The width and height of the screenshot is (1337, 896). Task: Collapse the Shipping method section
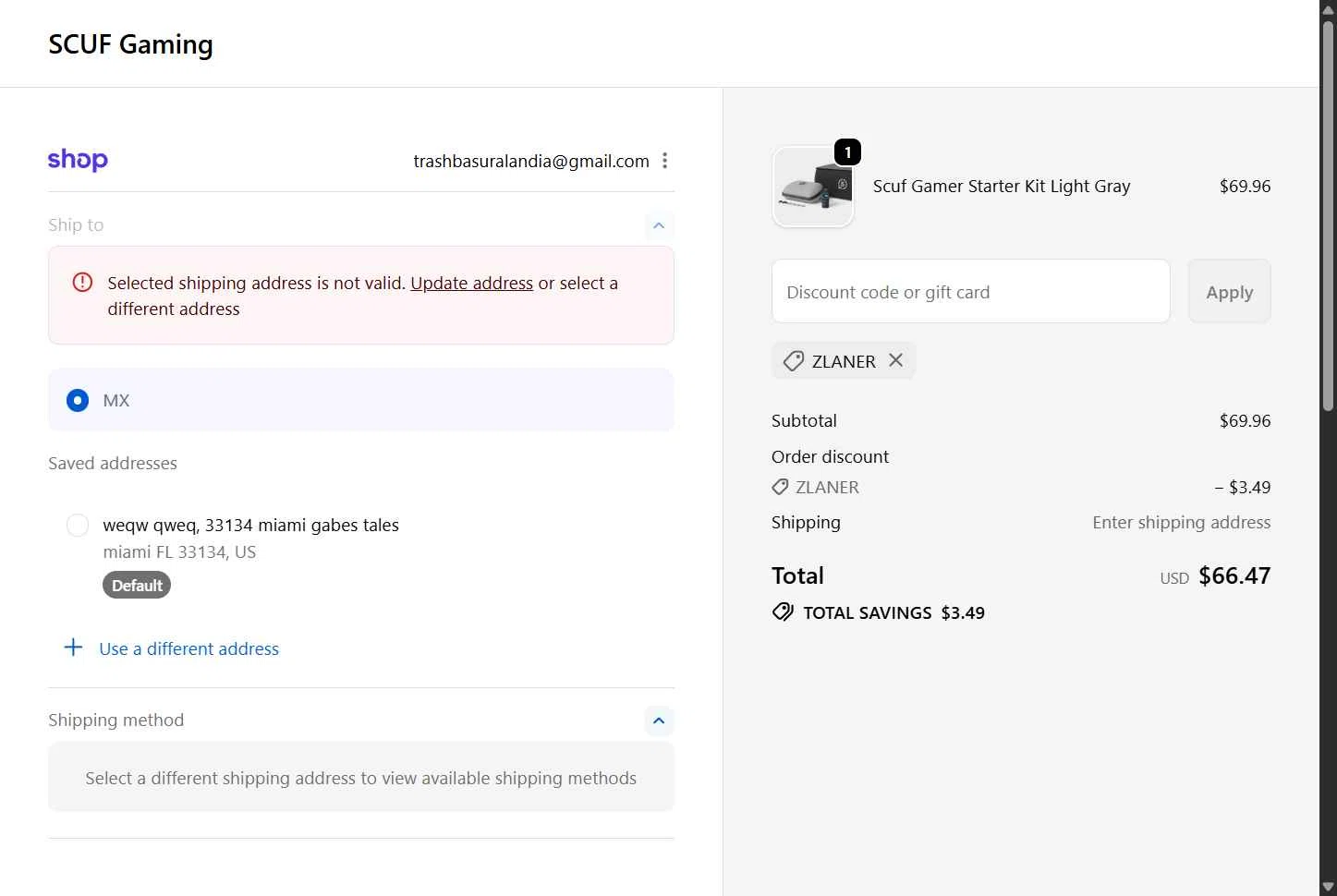pyautogui.click(x=659, y=720)
